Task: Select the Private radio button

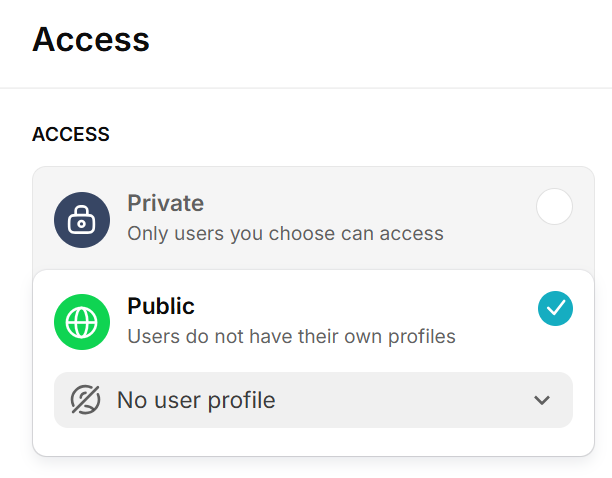Action: point(554,207)
